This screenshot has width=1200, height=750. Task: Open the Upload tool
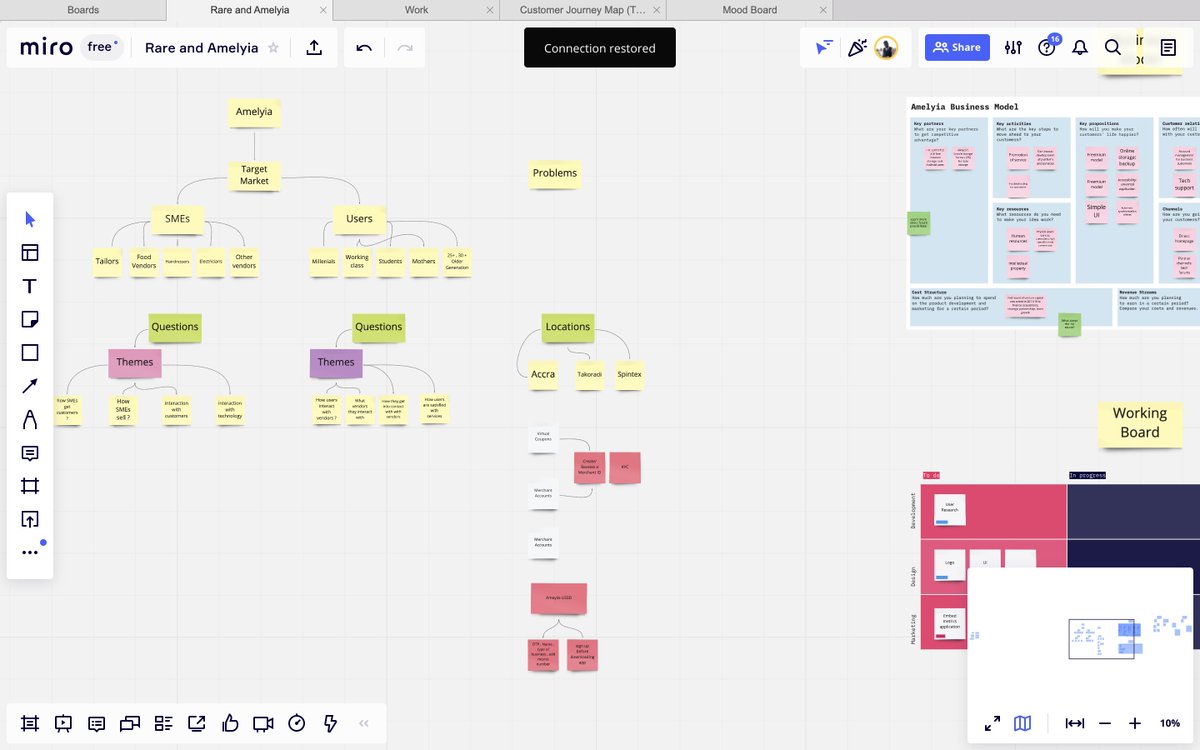30,519
